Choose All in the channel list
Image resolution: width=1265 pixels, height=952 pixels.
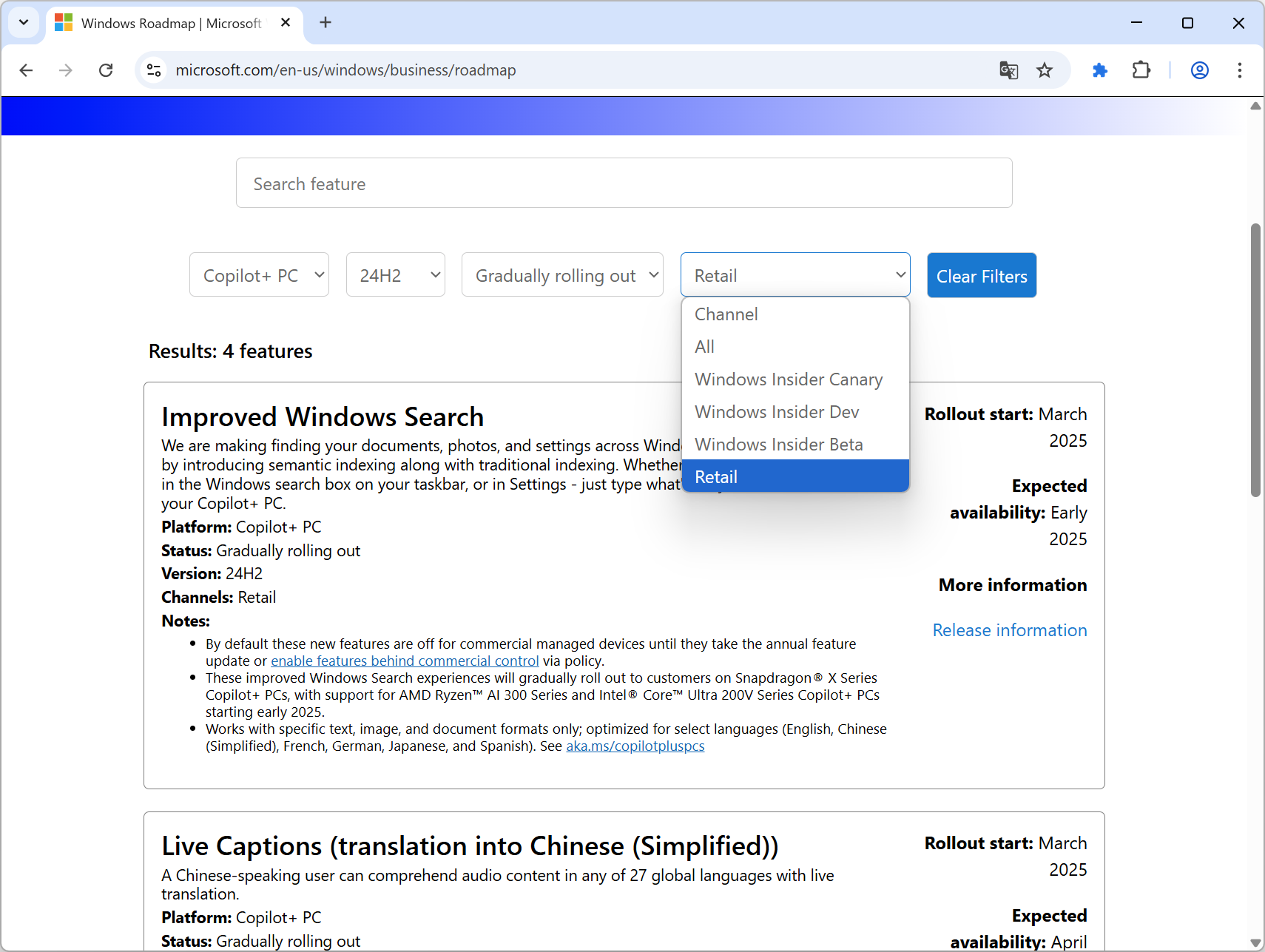coord(795,347)
